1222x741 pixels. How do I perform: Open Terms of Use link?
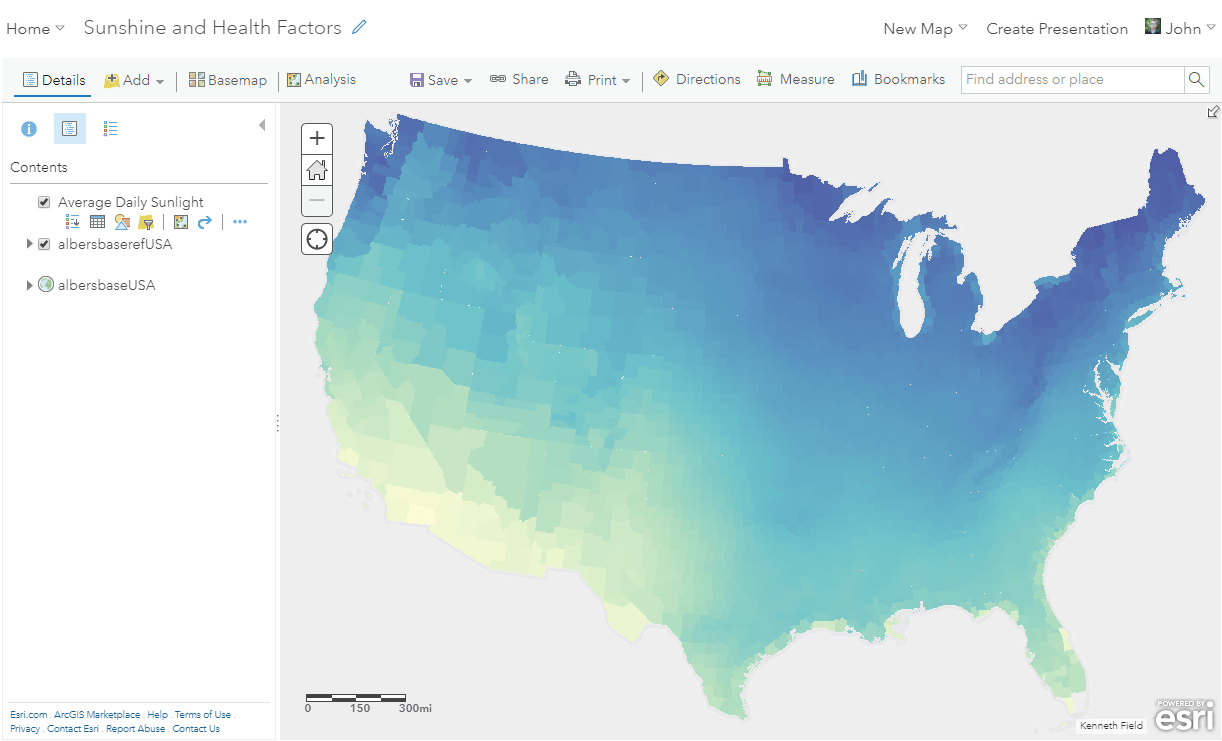point(203,715)
